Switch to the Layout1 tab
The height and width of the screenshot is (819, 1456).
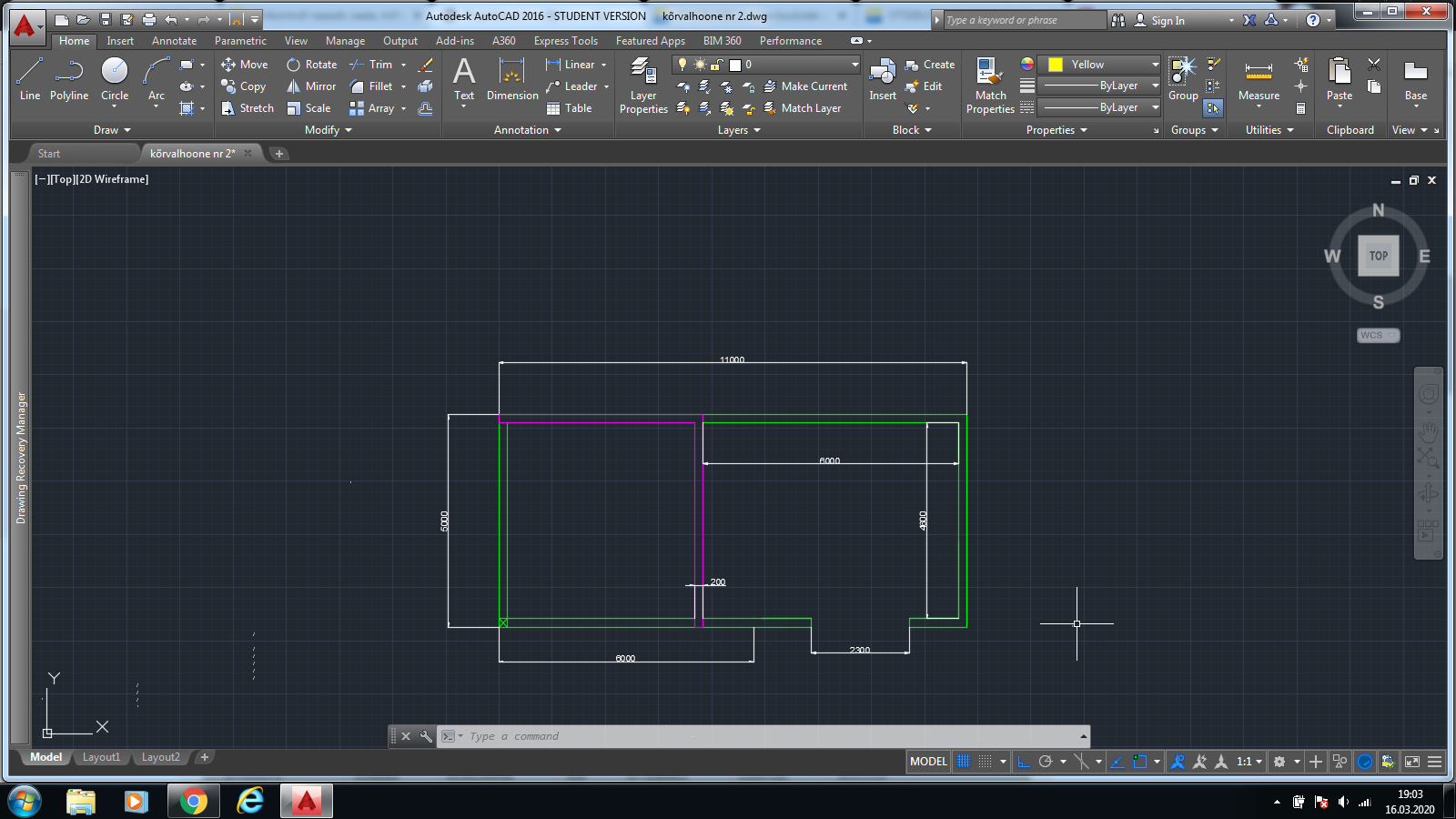pyautogui.click(x=101, y=757)
